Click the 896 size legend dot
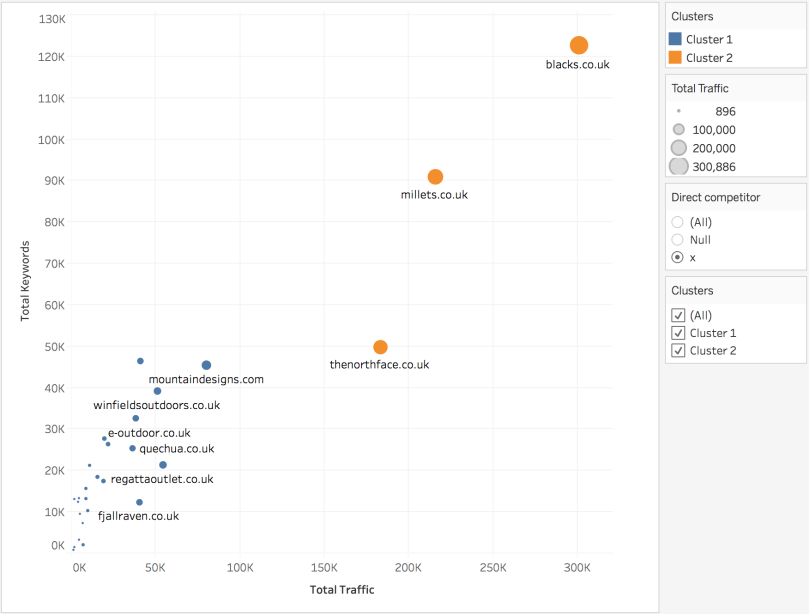This screenshot has height=614, width=809. [x=678, y=111]
